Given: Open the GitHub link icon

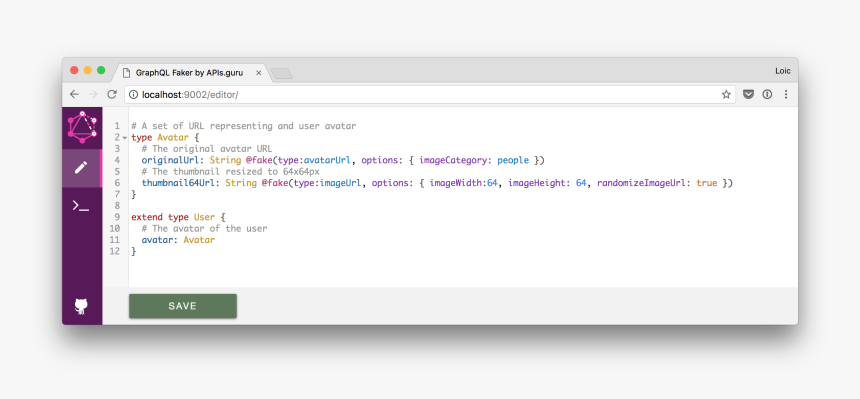Looking at the screenshot, I should (81, 306).
